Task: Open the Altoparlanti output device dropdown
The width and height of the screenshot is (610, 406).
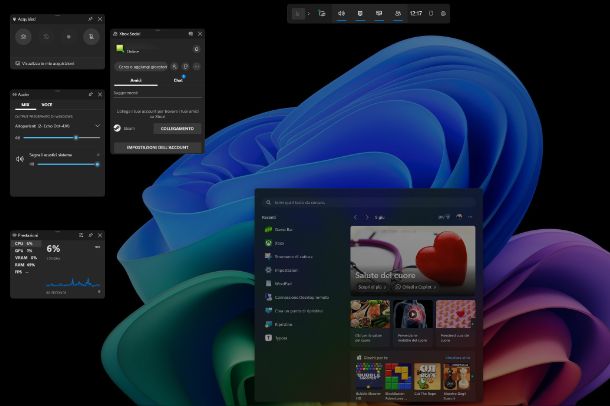Action: 58,126
